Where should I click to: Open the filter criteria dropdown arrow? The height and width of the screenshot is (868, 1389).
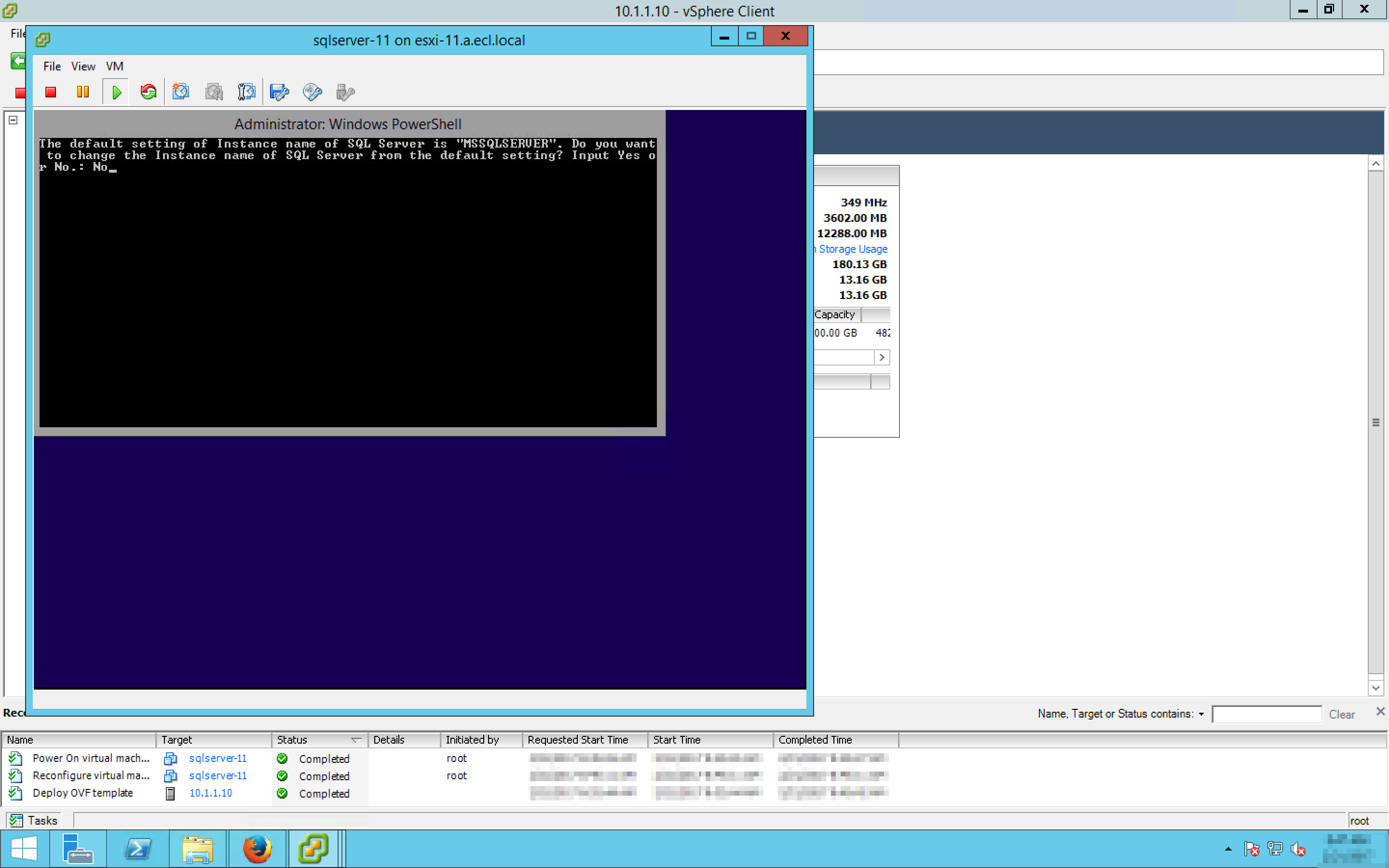pos(1201,714)
